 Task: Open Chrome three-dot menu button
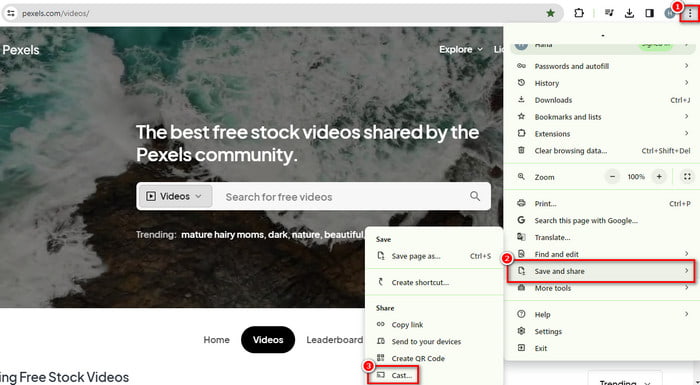pyautogui.click(x=690, y=13)
